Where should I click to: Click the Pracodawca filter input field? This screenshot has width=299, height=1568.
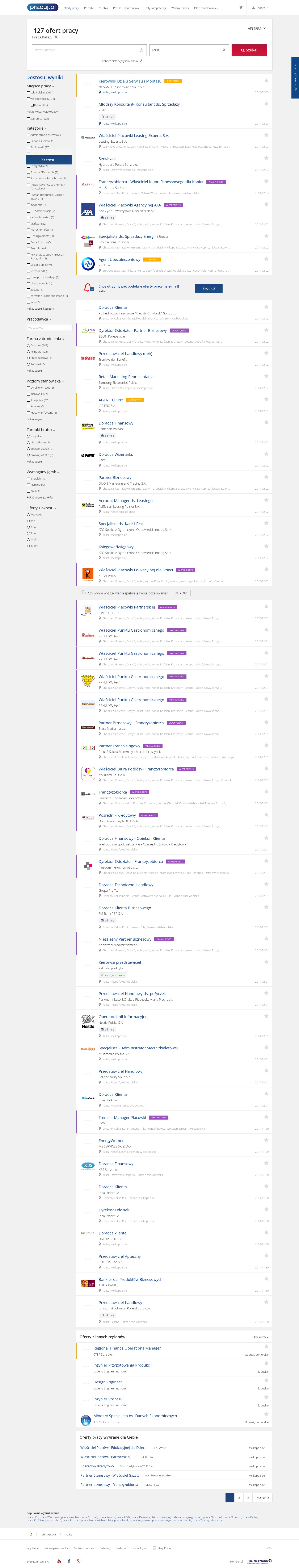click(x=49, y=327)
